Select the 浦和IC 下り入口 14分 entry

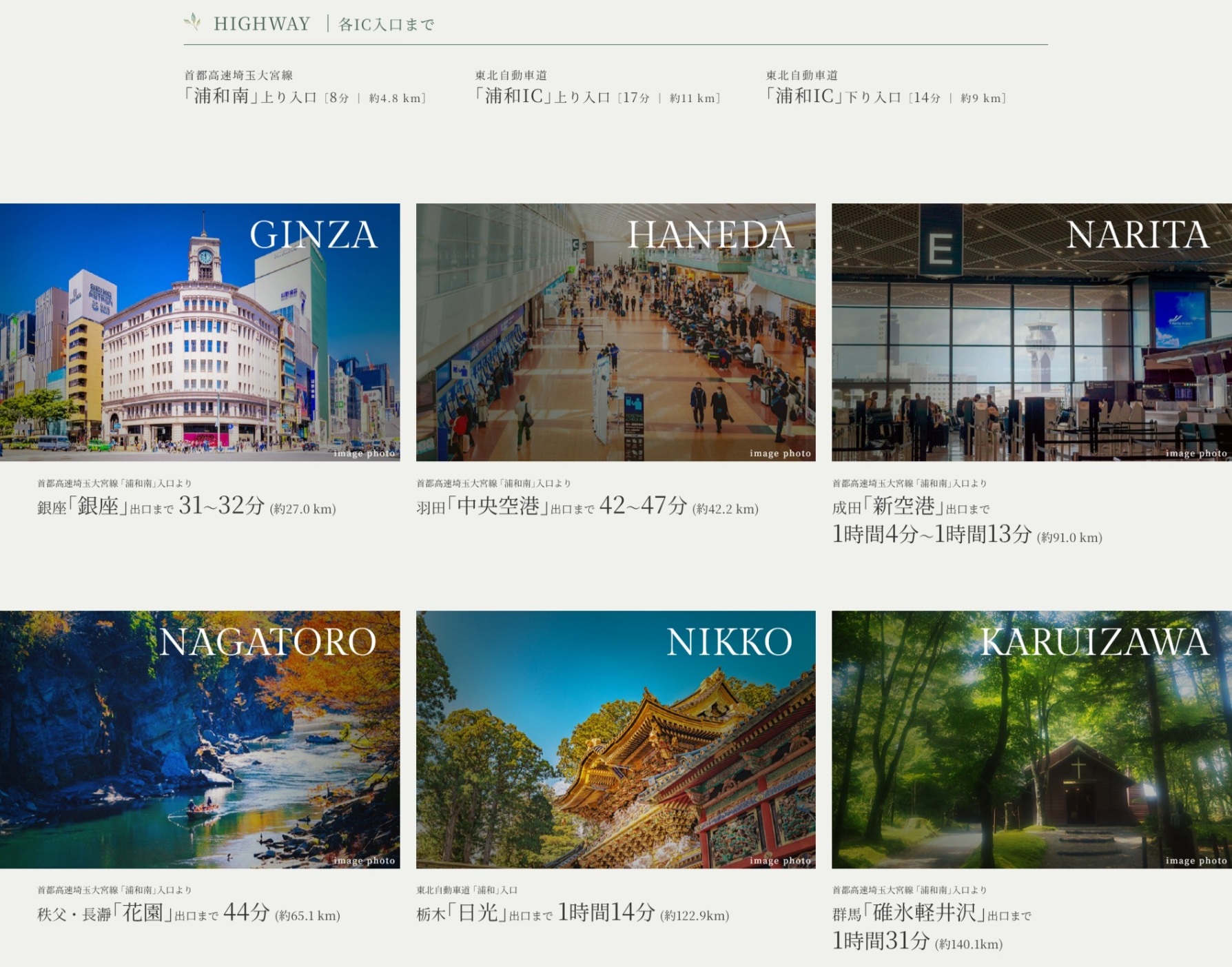[x=886, y=96]
